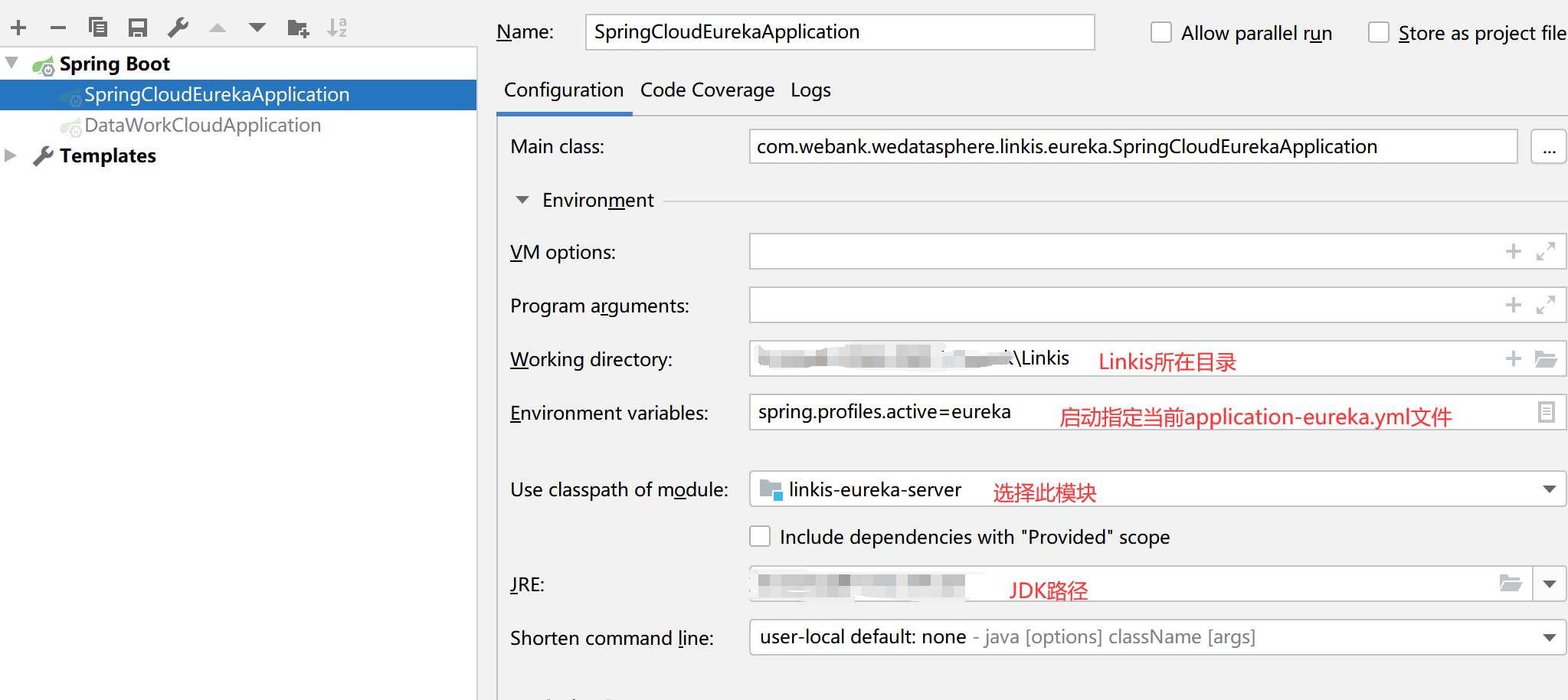
Task: Check Include dependencies with "Provided" scope
Action: [760, 537]
